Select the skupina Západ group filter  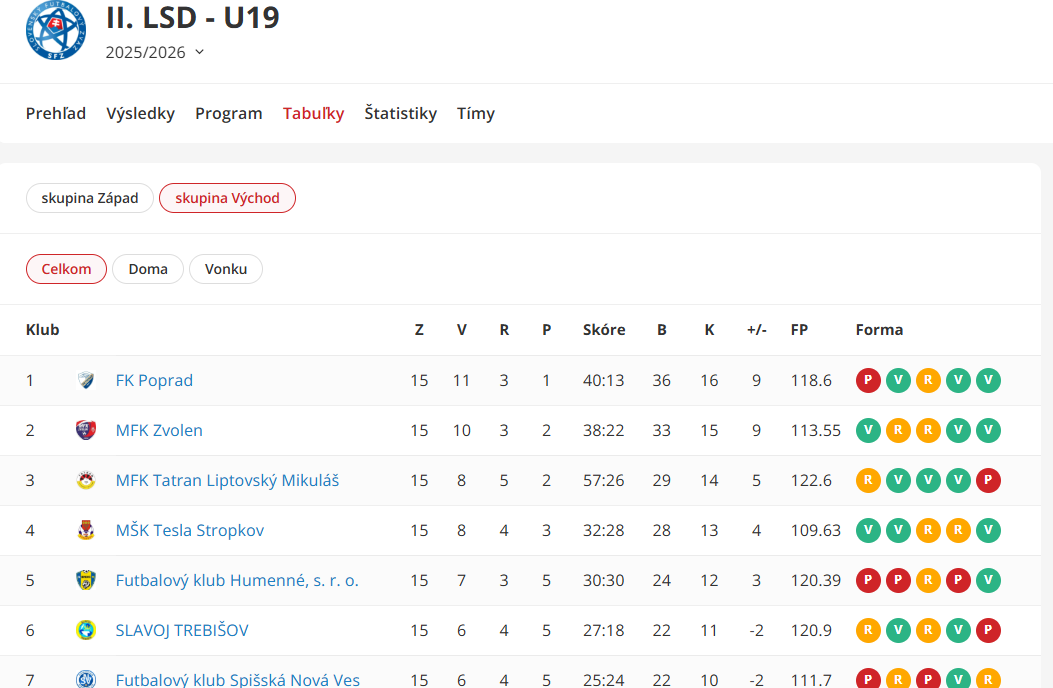point(90,198)
